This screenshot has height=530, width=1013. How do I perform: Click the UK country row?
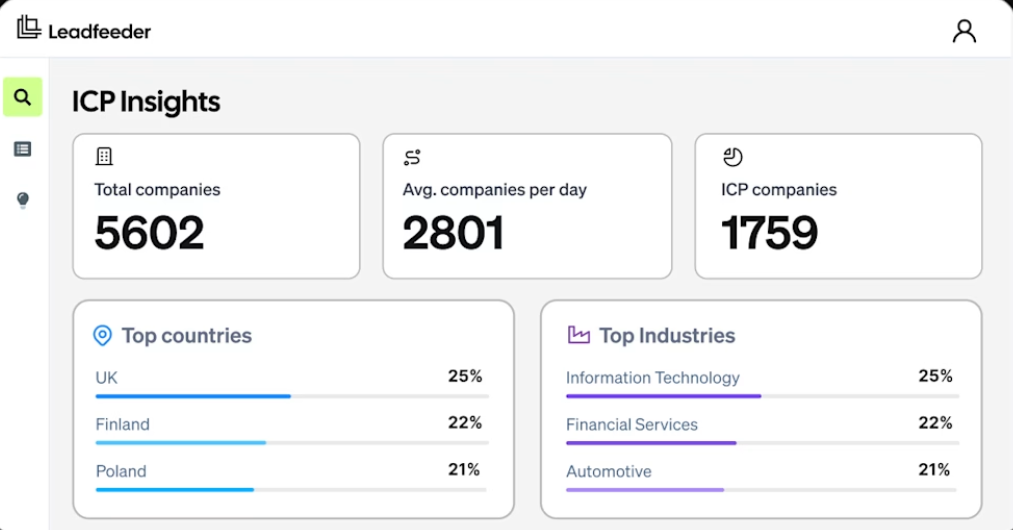point(292,383)
